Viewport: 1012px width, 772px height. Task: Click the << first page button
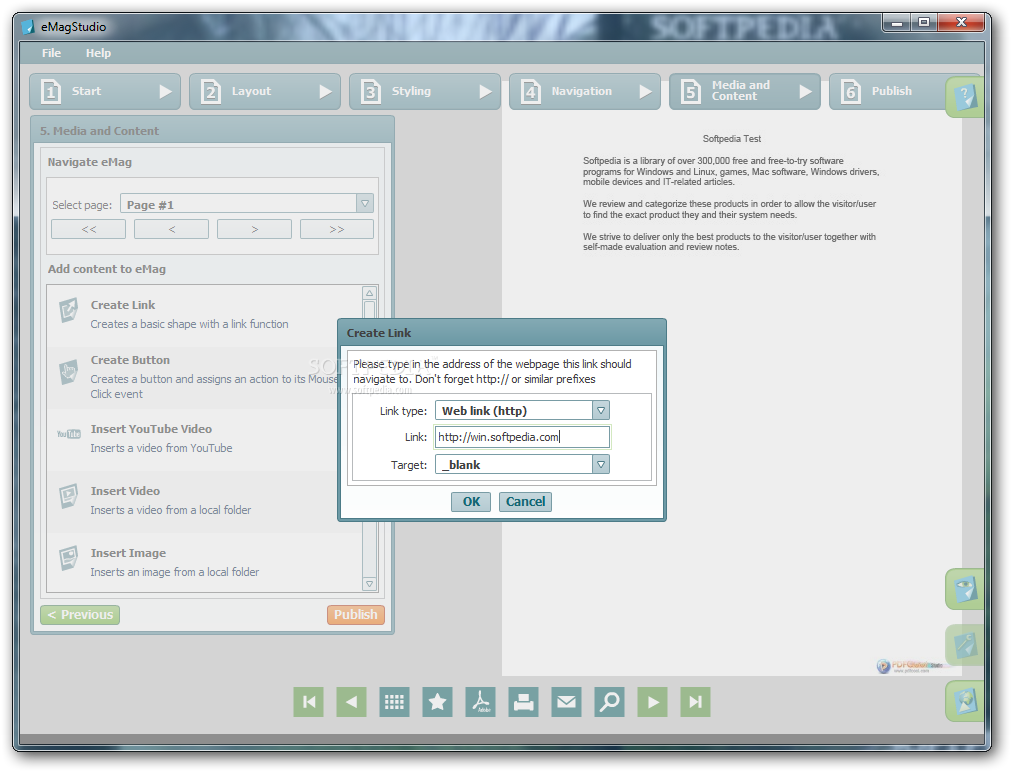pyautogui.click(x=88, y=229)
